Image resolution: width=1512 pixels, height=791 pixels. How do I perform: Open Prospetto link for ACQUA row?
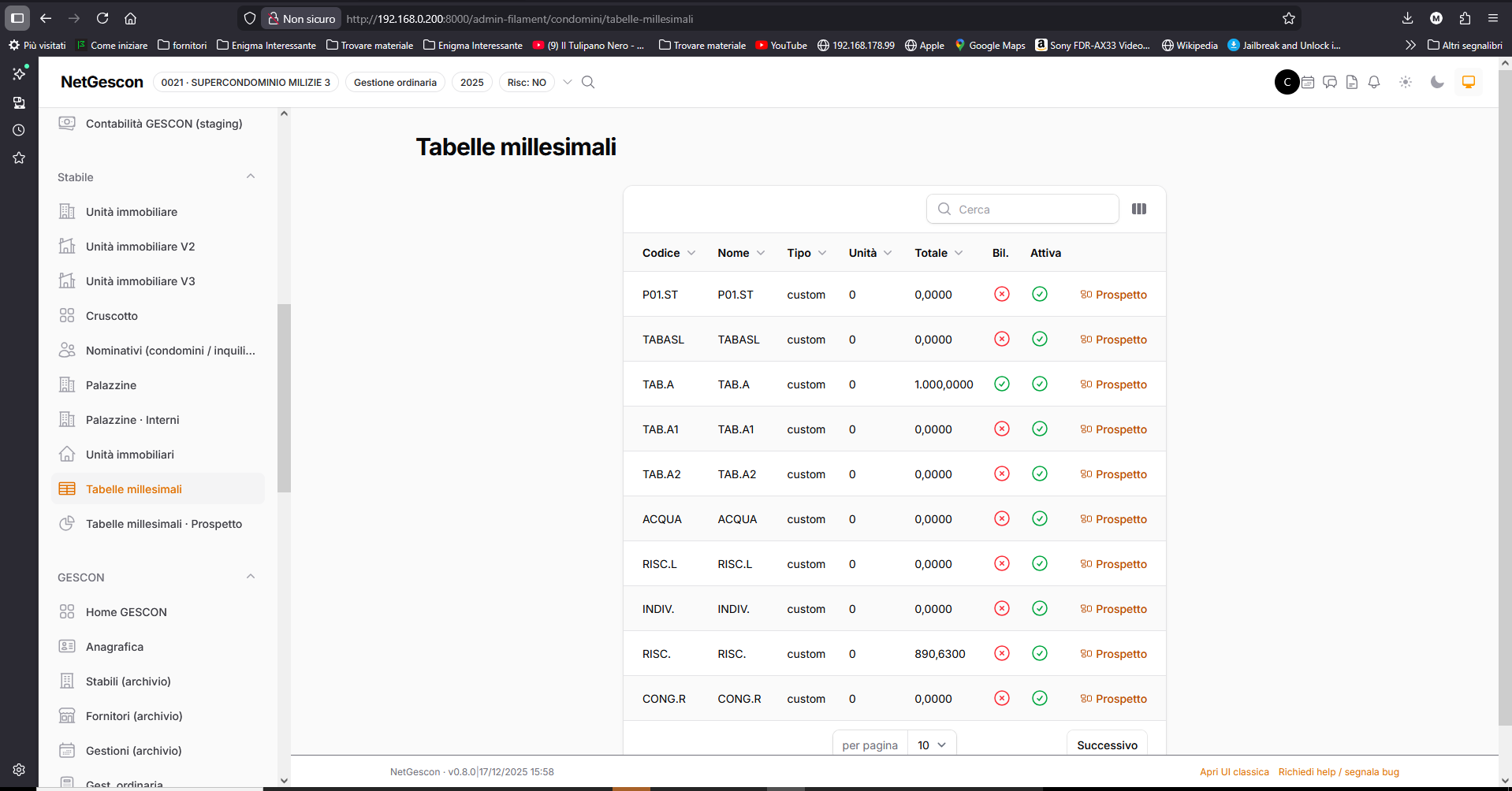click(1113, 519)
